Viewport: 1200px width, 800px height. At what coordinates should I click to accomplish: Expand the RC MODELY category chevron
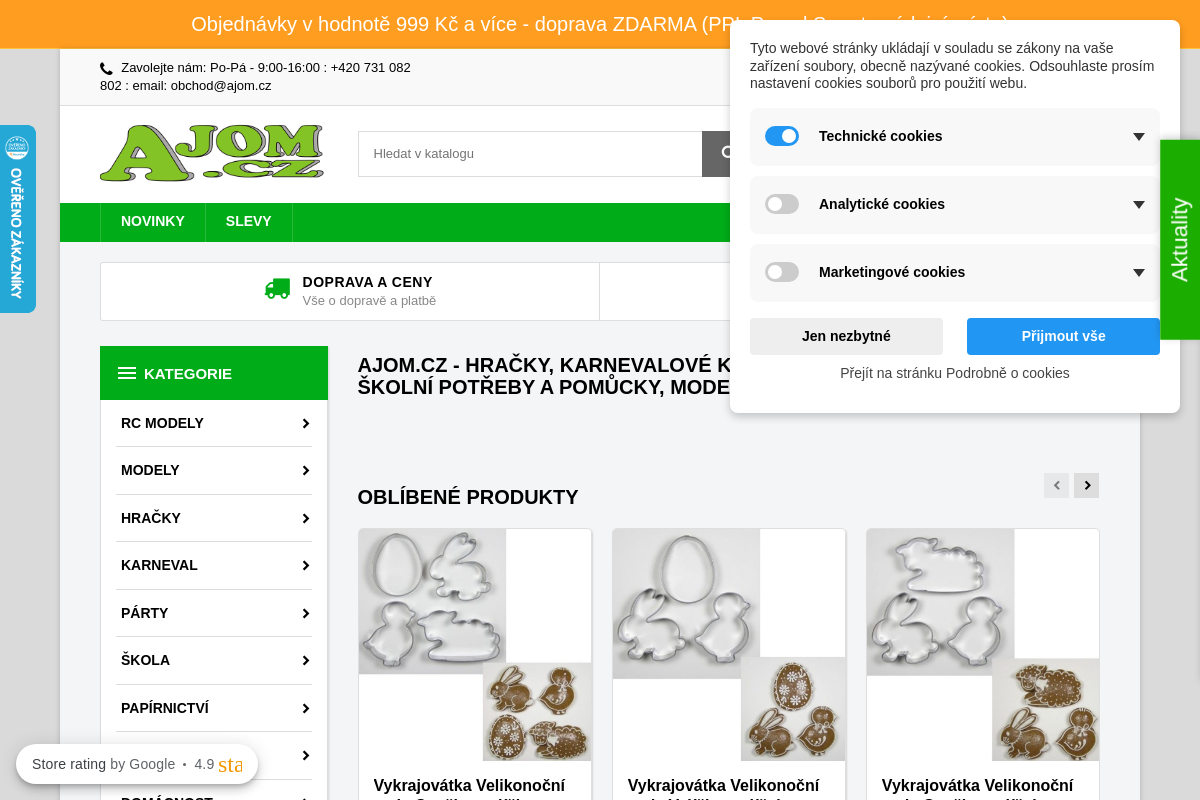pos(306,424)
